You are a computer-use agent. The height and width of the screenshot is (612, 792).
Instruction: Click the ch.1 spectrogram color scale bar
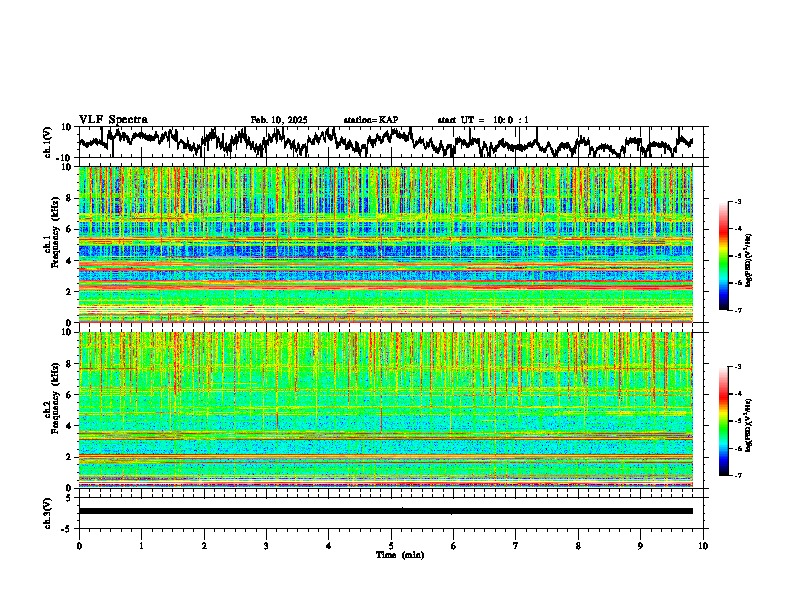[x=723, y=256]
